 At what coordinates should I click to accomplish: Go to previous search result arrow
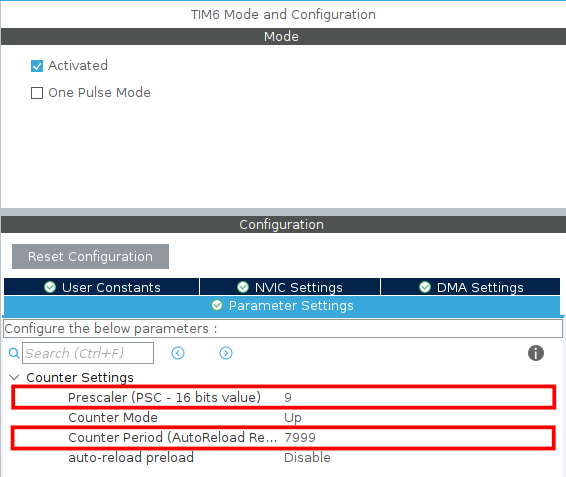coord(178,353)
